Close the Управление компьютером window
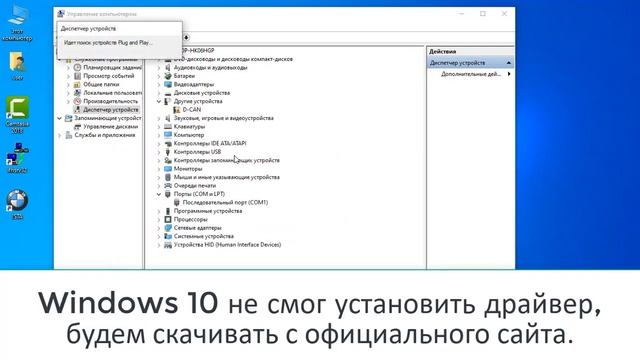Screen dimensions: 640x360 (504, 14)
